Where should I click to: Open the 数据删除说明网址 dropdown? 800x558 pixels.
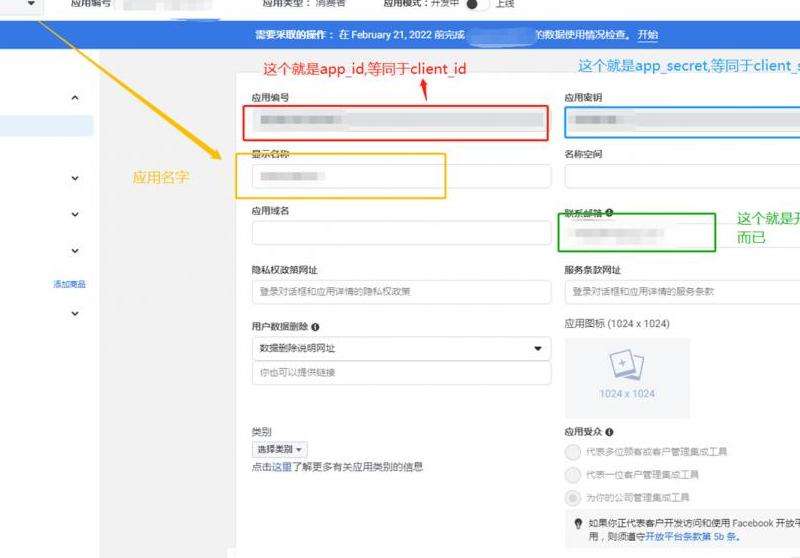click(402, 348)
